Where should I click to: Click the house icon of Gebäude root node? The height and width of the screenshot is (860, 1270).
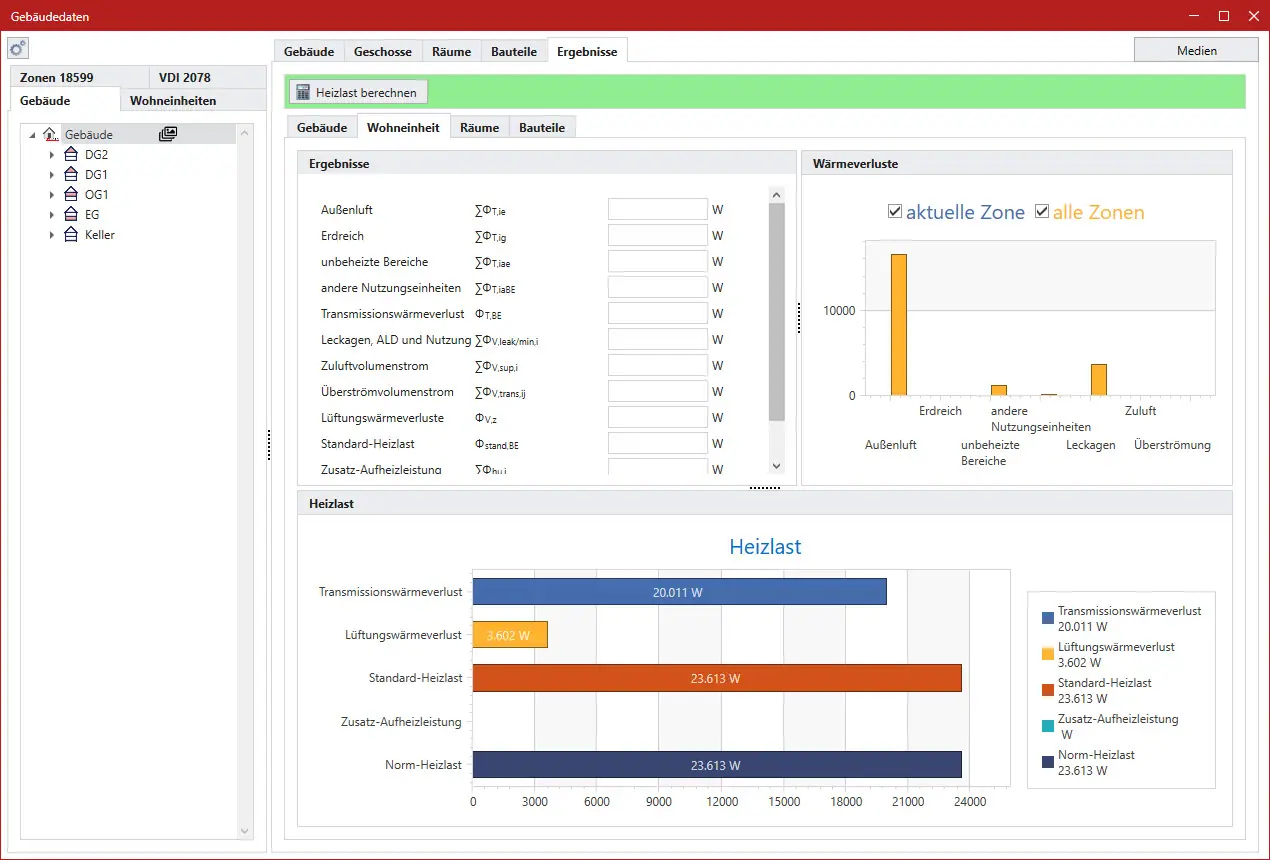50,134
